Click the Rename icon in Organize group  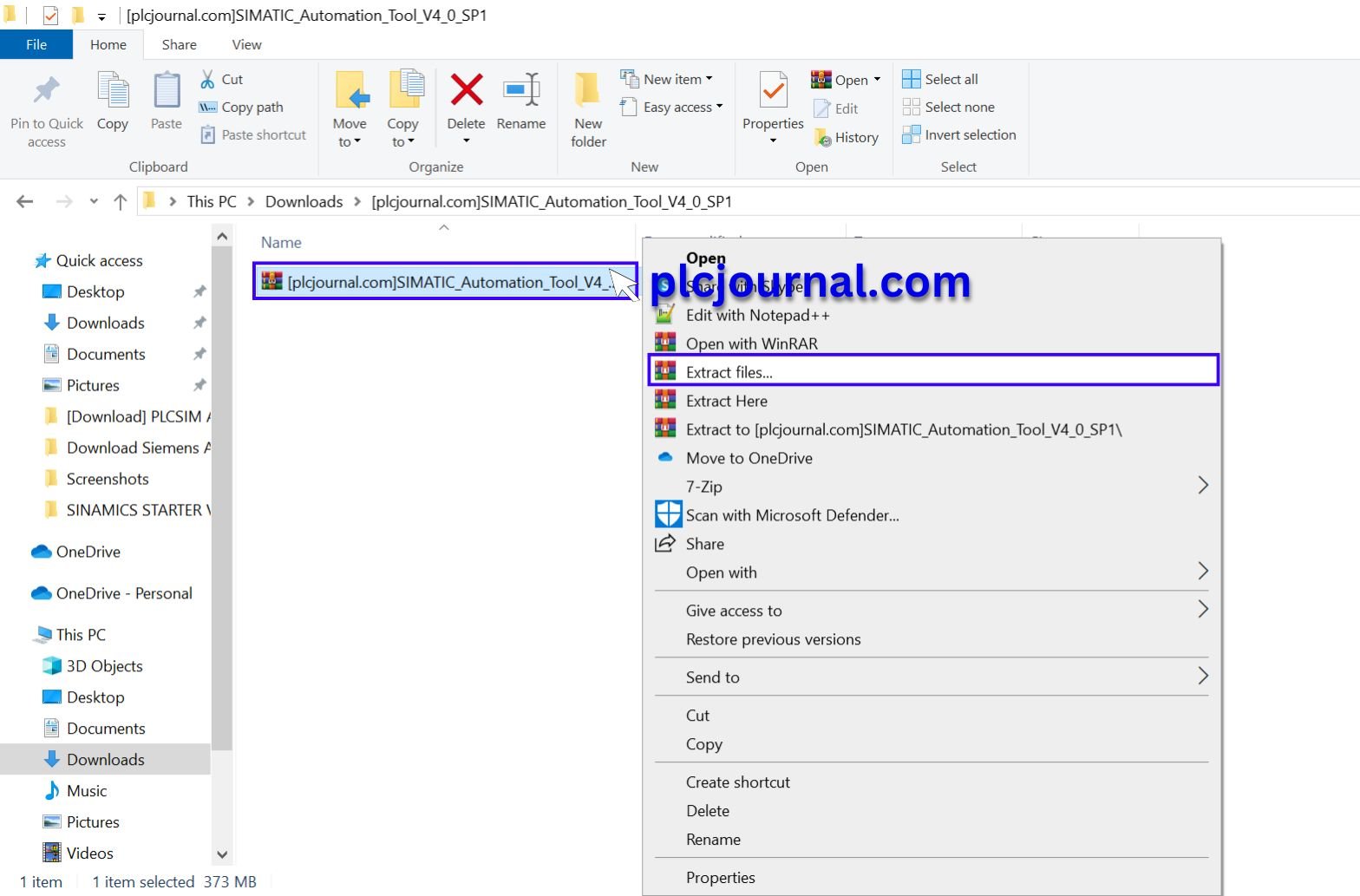click(520, 90)
